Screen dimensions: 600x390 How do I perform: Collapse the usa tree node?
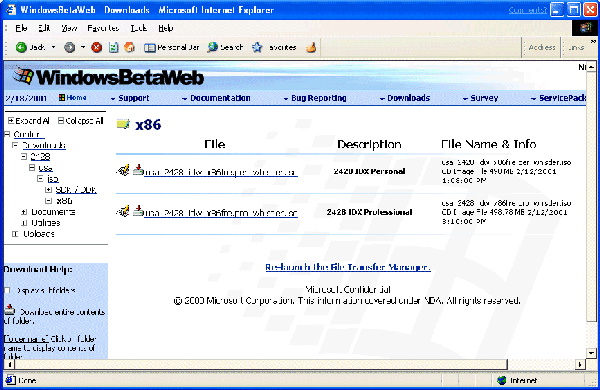point(32,168)
